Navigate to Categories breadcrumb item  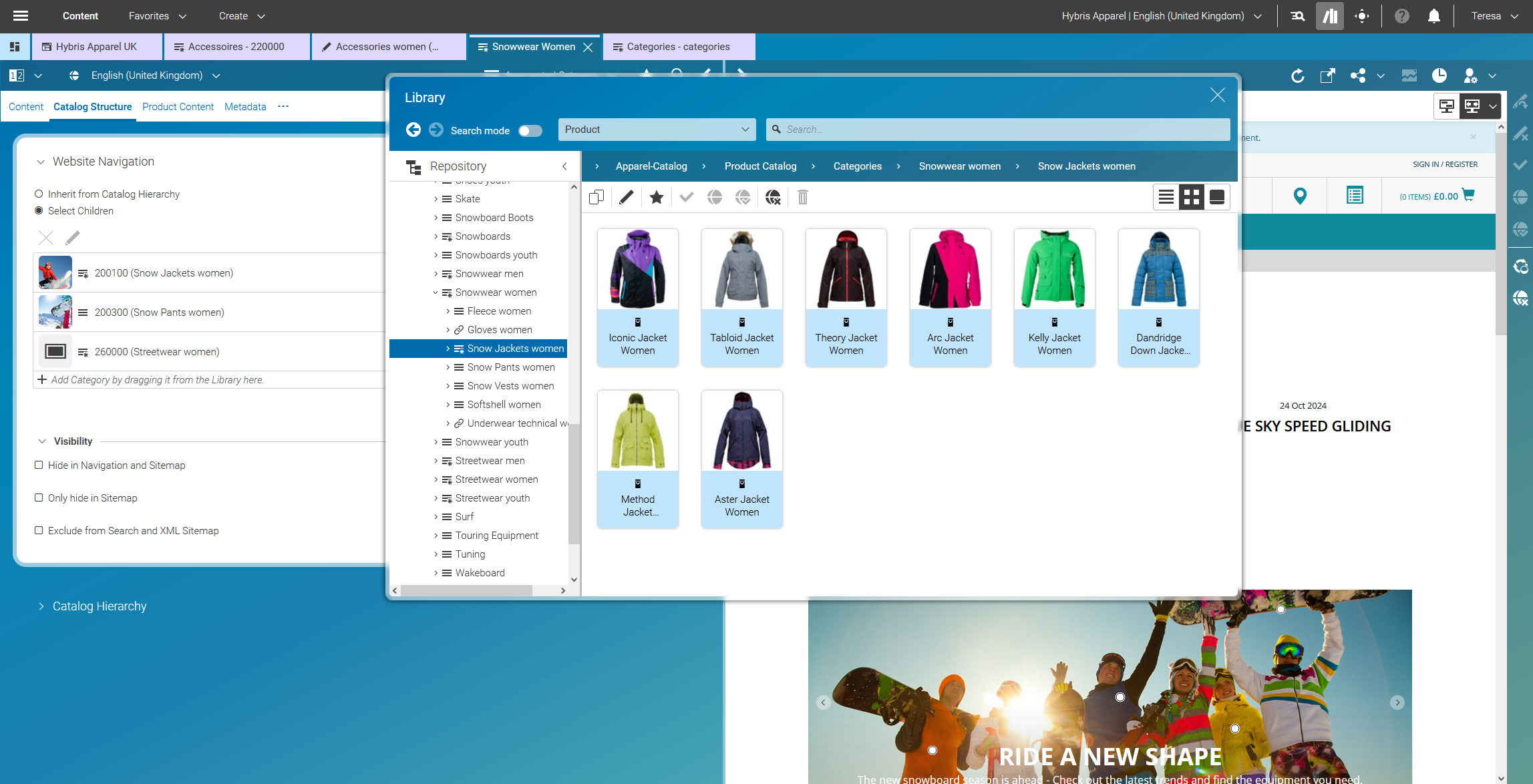click(857, 166)
